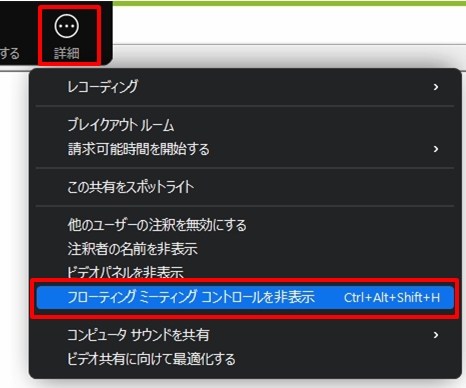Select この共有をスポットライト option
The image size is (466, 388).
coord(245,187)
